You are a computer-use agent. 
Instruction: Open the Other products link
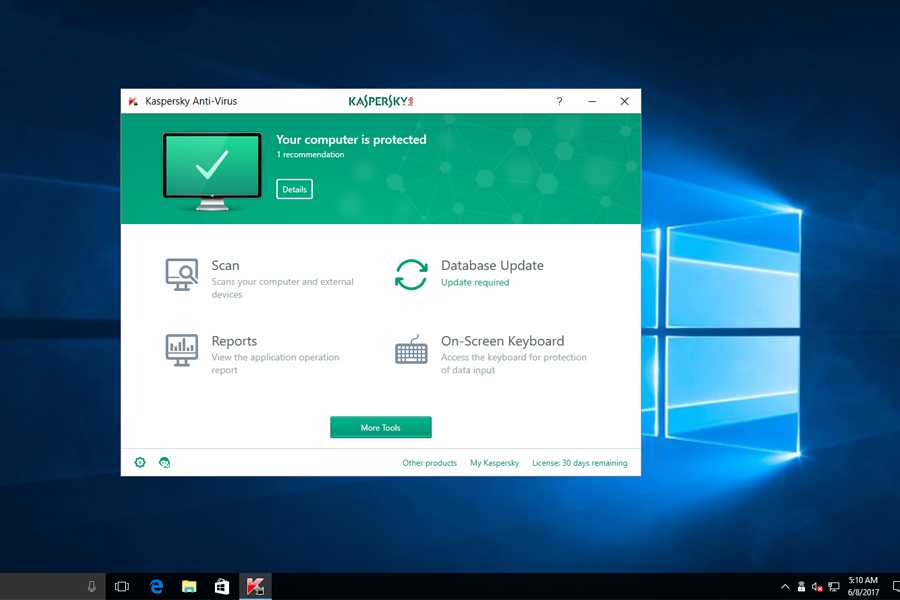coord(429,463)
